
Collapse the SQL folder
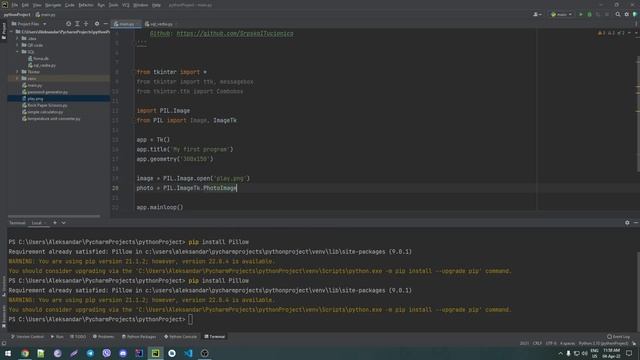(x=18, y=52)
